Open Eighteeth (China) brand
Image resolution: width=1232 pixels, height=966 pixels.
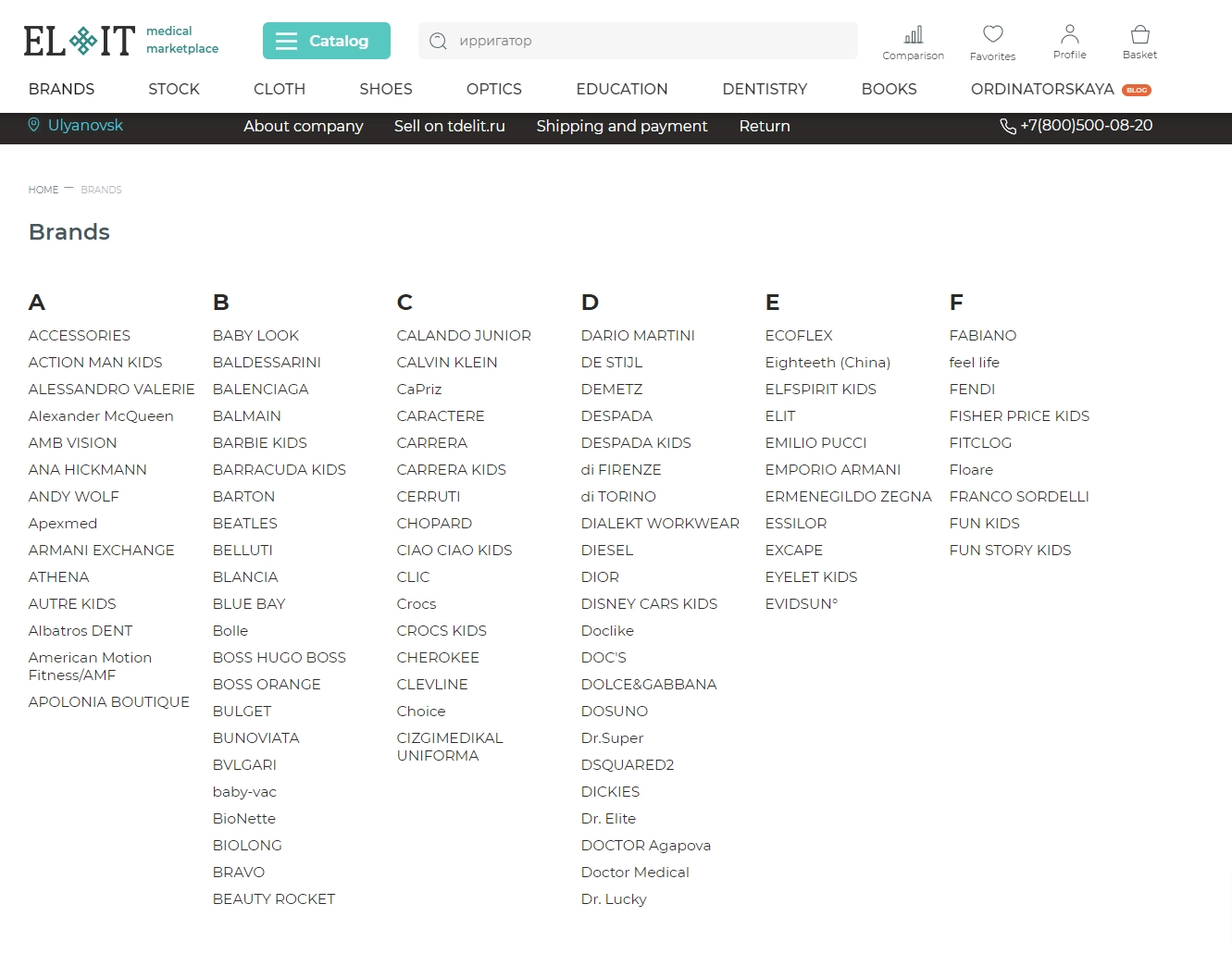[828, 362]
